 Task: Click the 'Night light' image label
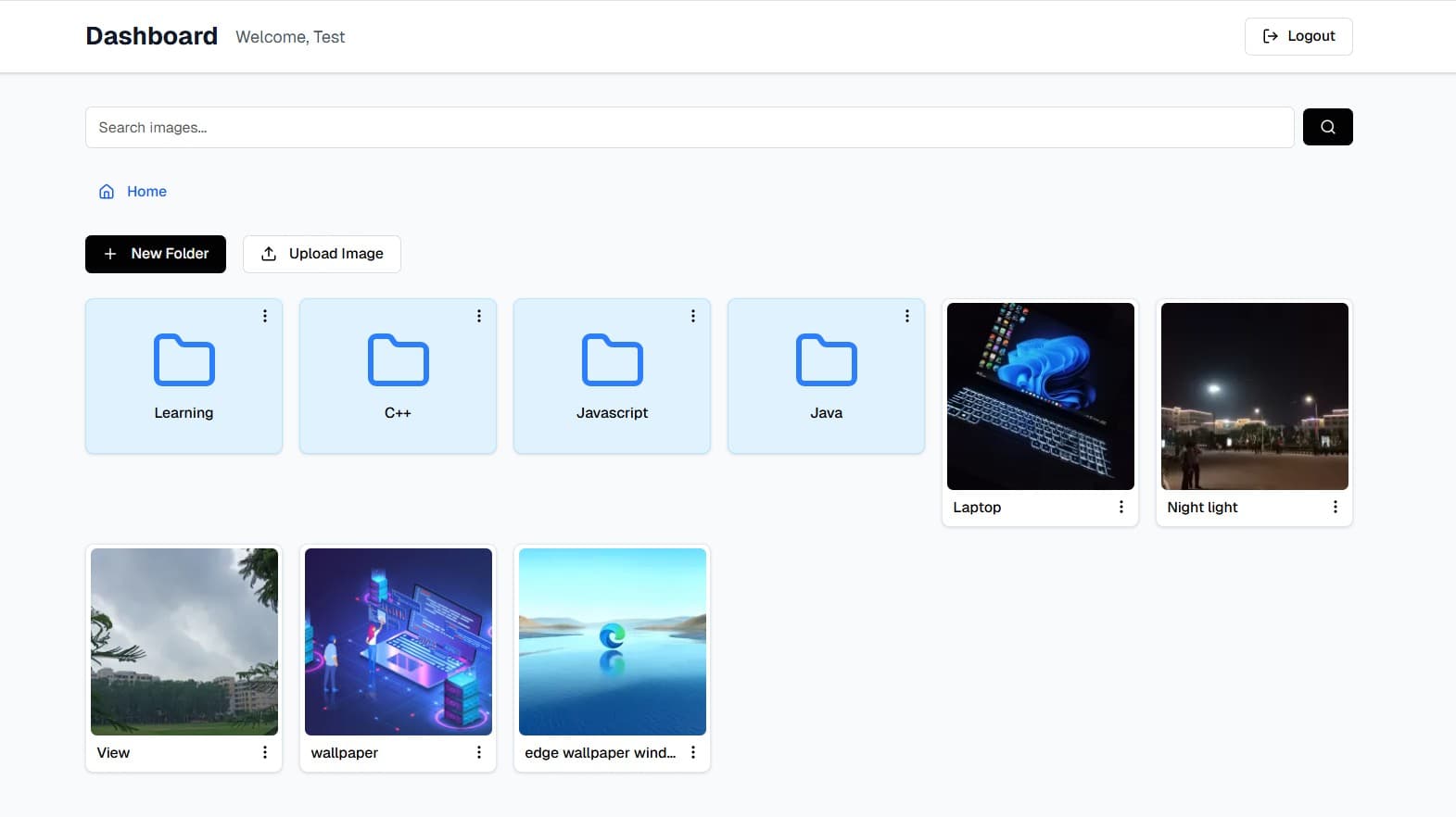(1202, 508)
